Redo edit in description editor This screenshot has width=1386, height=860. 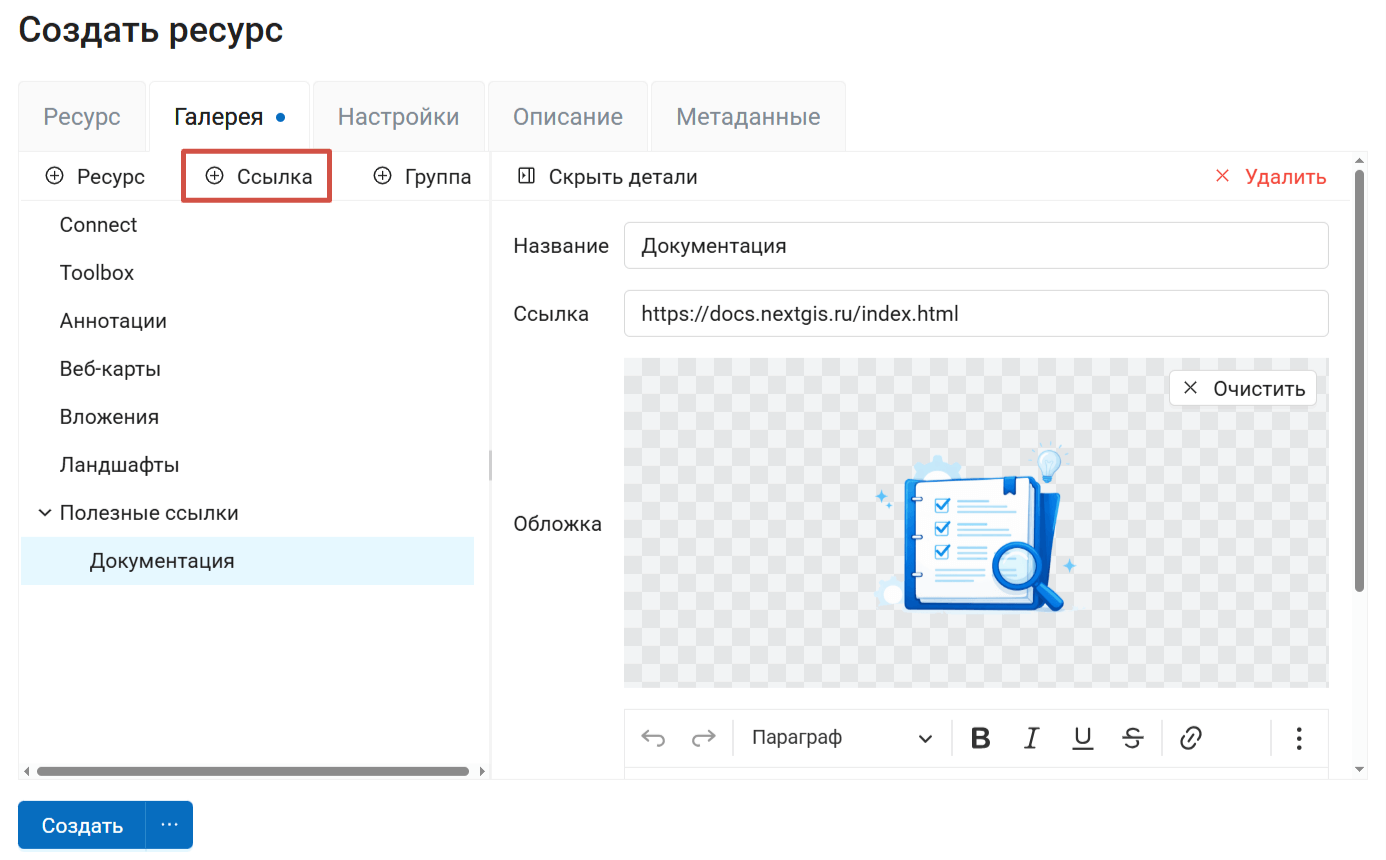[704, 738]
